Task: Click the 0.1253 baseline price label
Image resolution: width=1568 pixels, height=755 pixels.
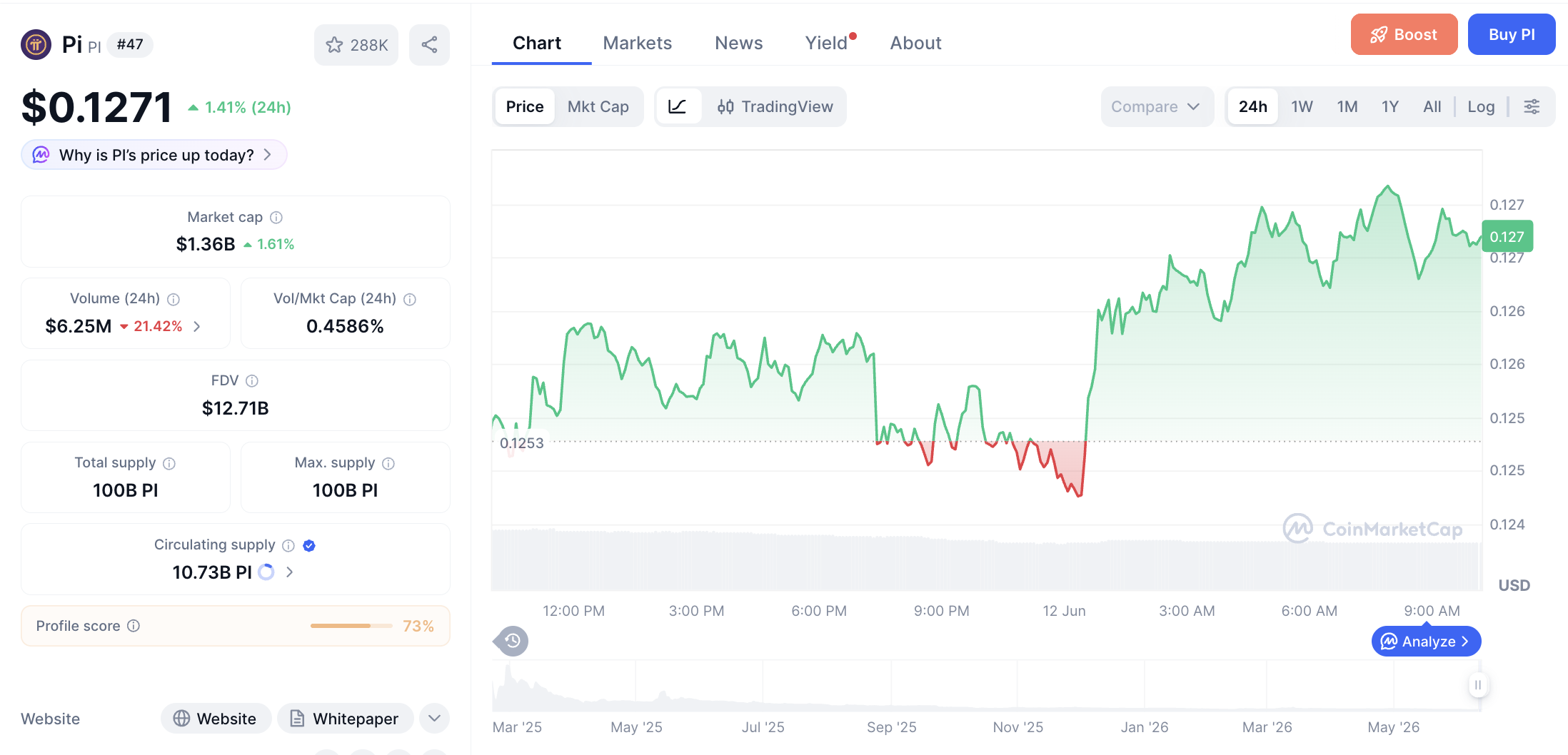Action: (x=521, y=443)
